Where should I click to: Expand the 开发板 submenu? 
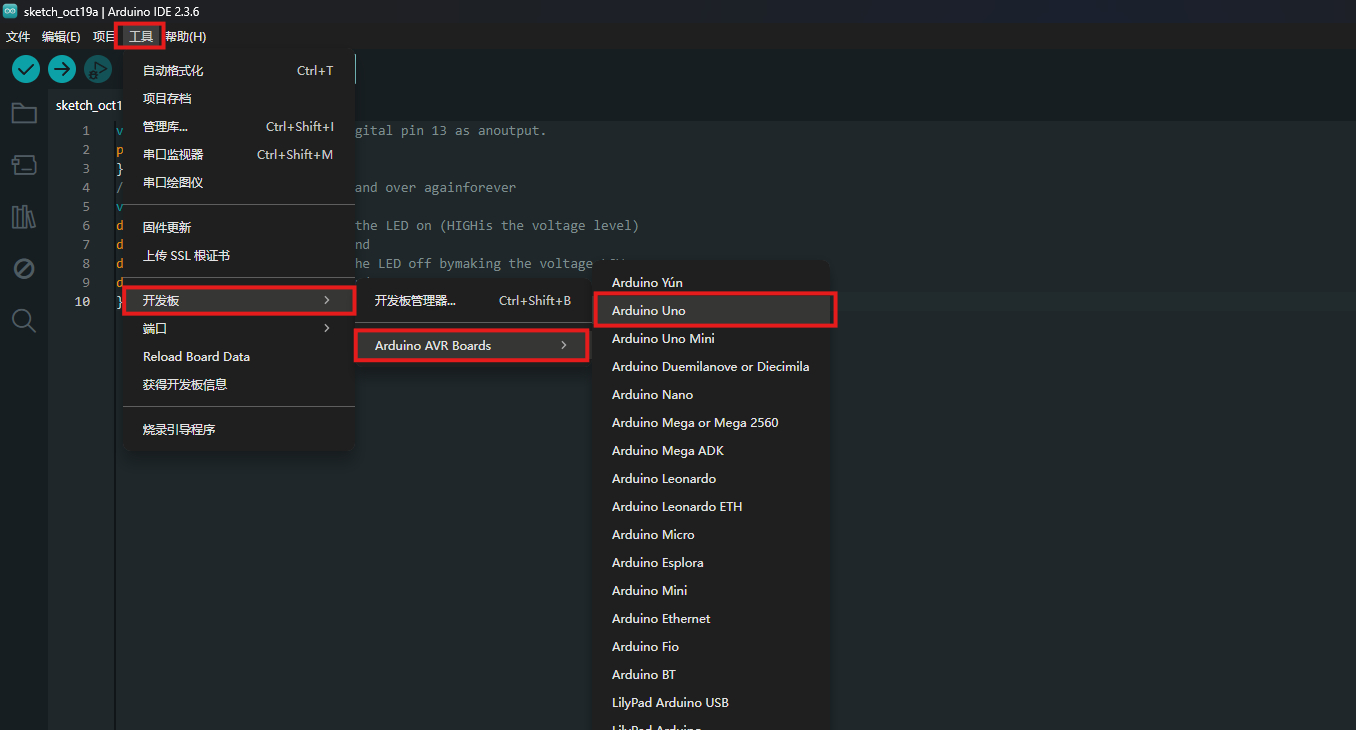point(238,301)
